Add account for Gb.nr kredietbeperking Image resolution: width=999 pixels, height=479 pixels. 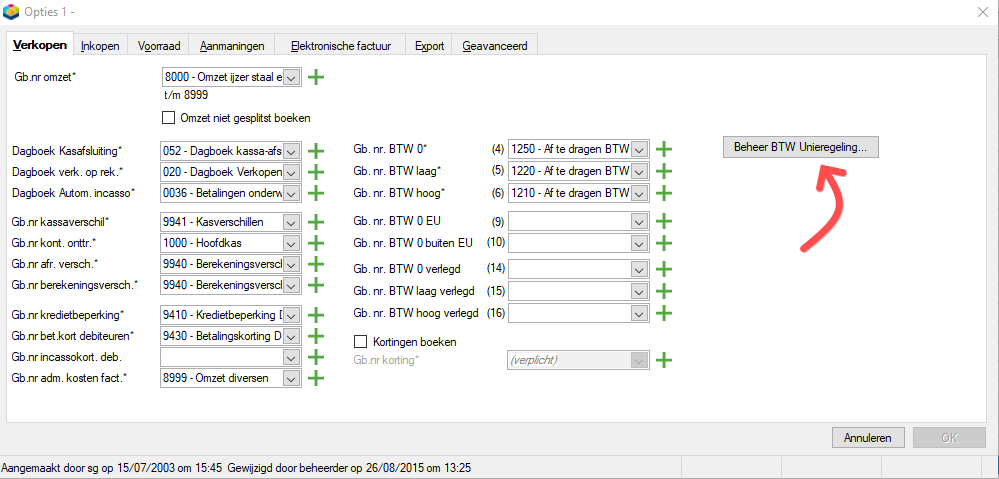(316, 315)
